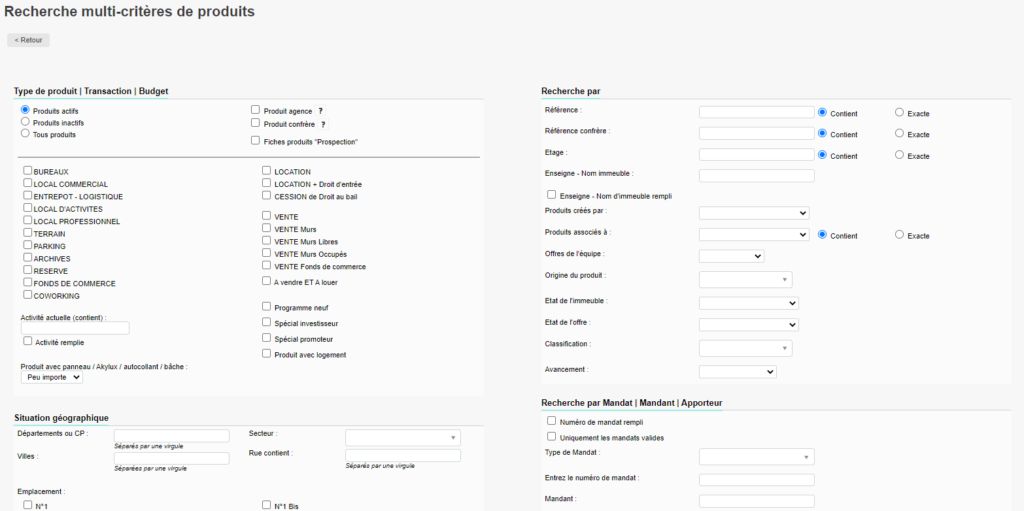
Task: Open the Etat de l'immeuble dropdown
Action: (x=748, y=302)
